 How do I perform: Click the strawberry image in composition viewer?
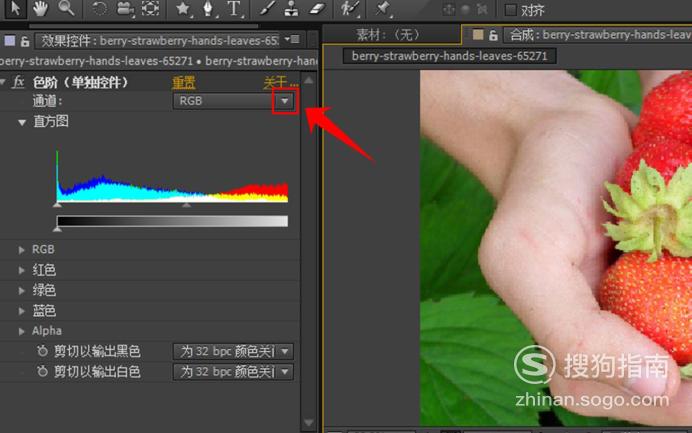point(556,247)
